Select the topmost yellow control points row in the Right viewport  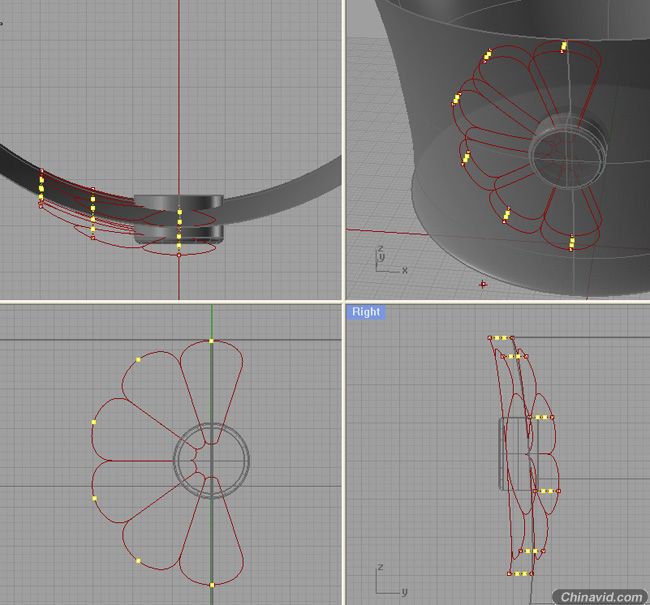[501, 338]
